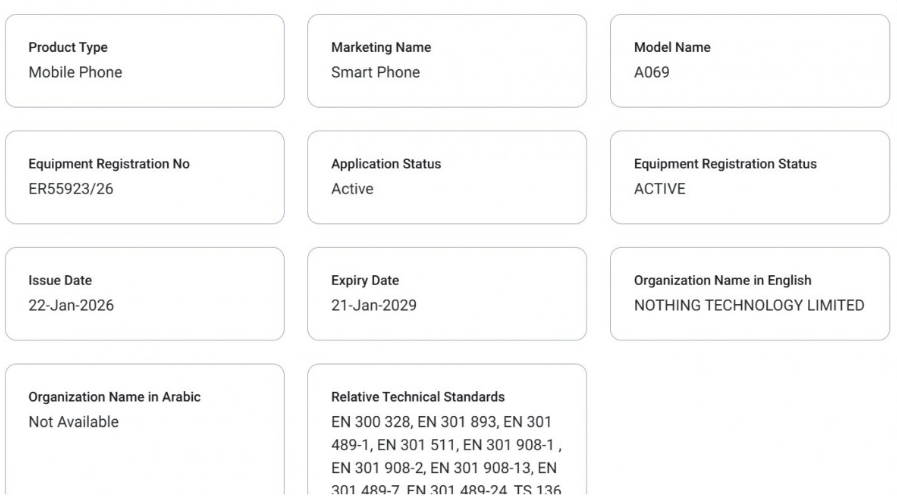The height and width of the screenshot is (504, 897).
Task: Click the Issue Date label
Action: [x=60, y=281]
